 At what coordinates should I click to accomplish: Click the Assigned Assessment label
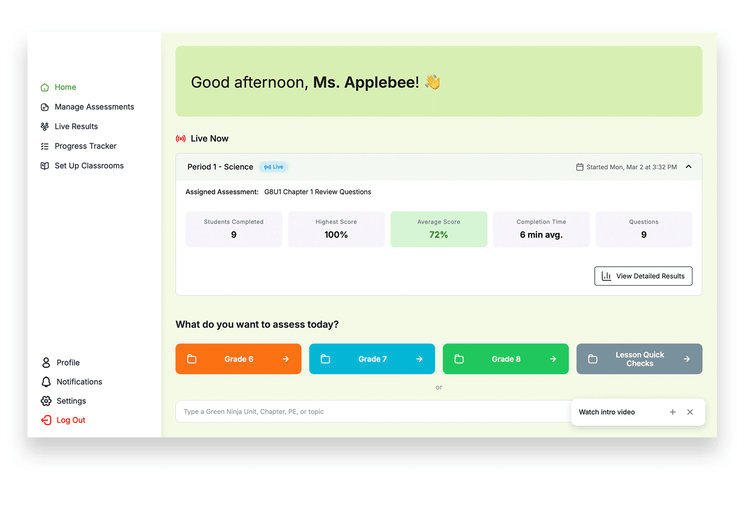(x=222, y=192)
